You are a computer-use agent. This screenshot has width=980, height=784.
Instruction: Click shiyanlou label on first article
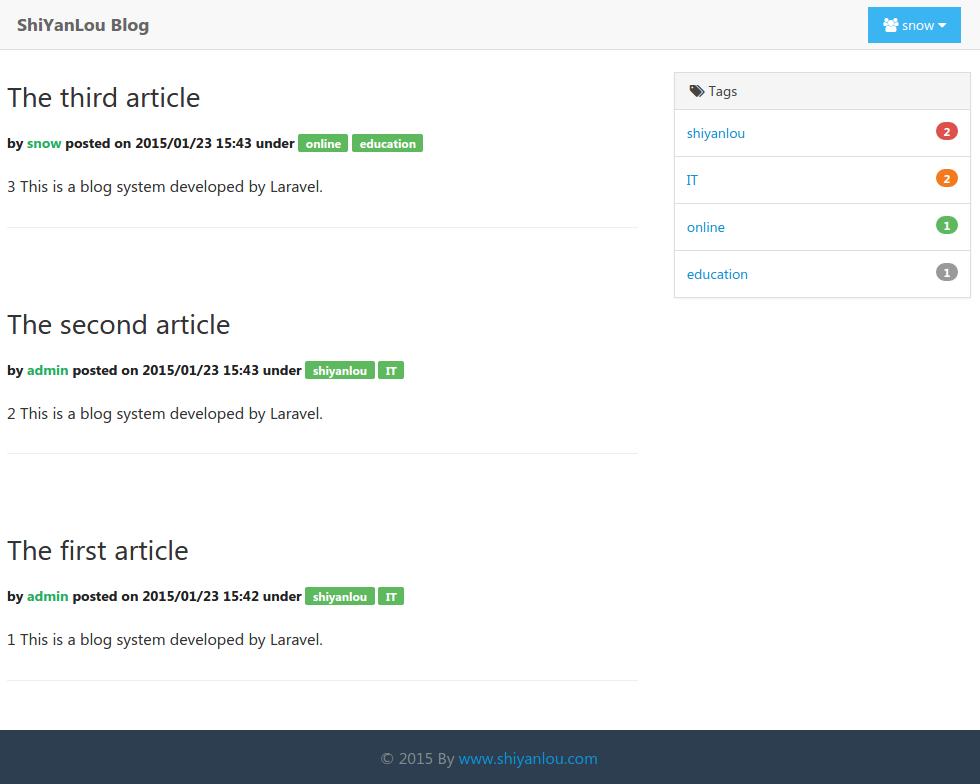pyautogui.click(x=339, y=596)
